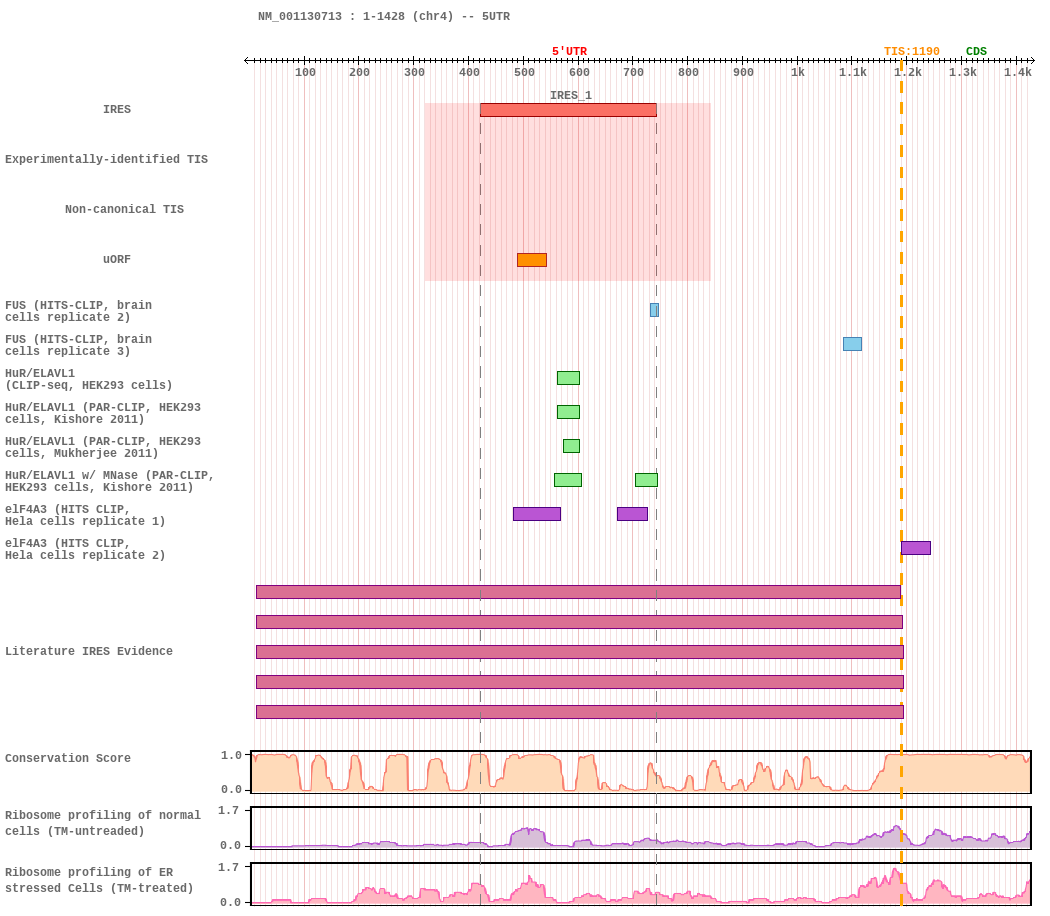Select the eIF4A3 replicate 2 purple bar
Image resolution: width=1050 pixels, height=916 pixels.
tap(915, 548)
